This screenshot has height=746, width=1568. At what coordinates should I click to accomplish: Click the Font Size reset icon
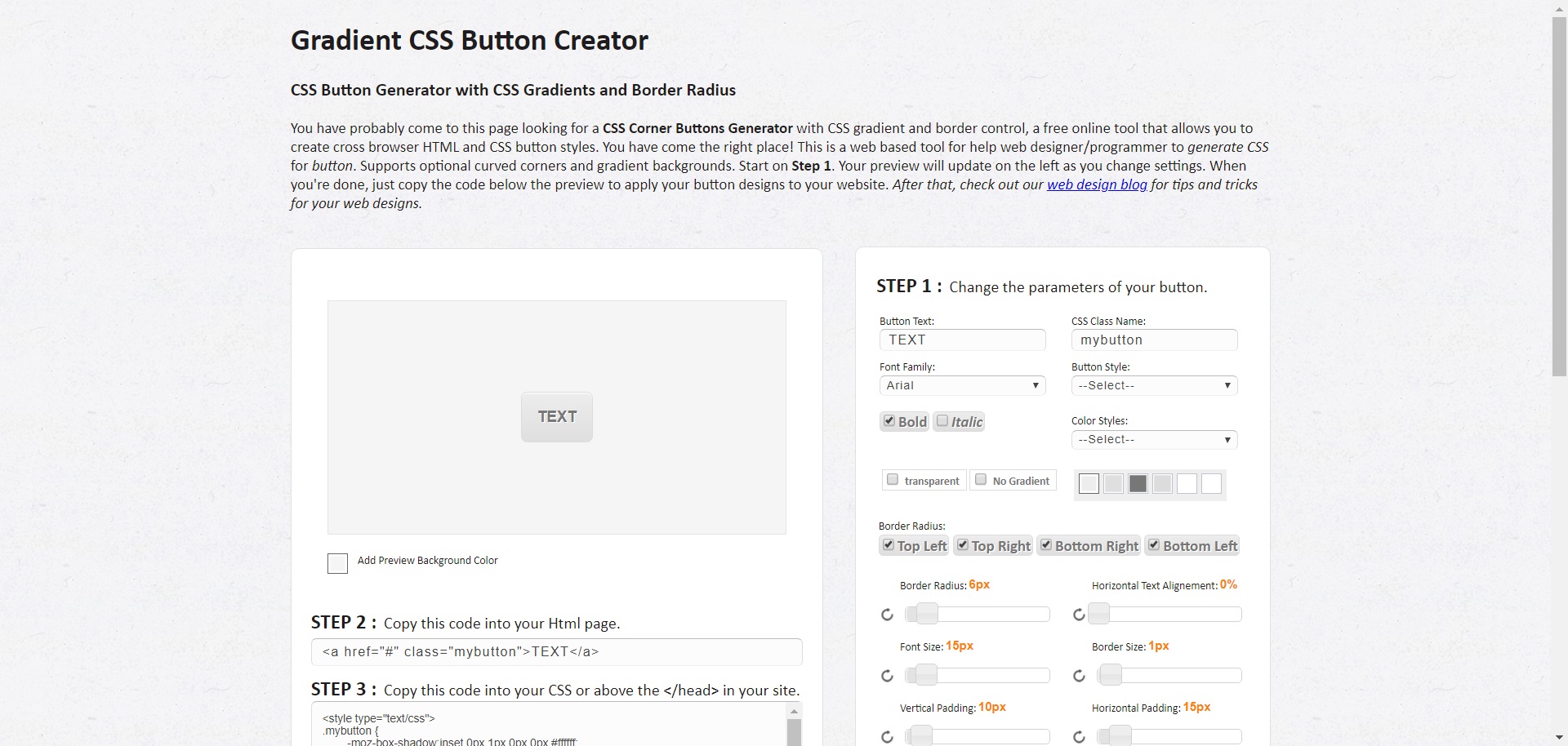tap(887, 676)
